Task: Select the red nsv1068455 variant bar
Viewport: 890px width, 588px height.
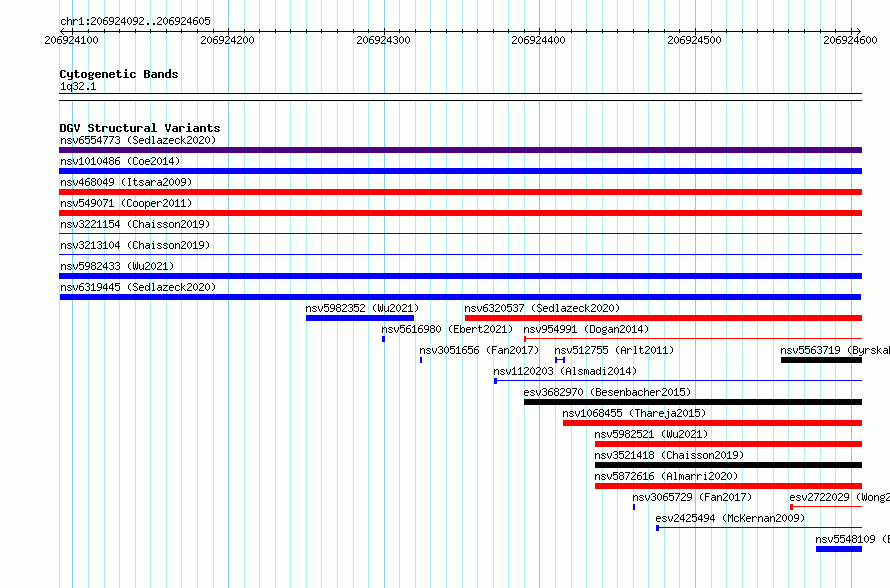Action: click(x=712, y=423)
